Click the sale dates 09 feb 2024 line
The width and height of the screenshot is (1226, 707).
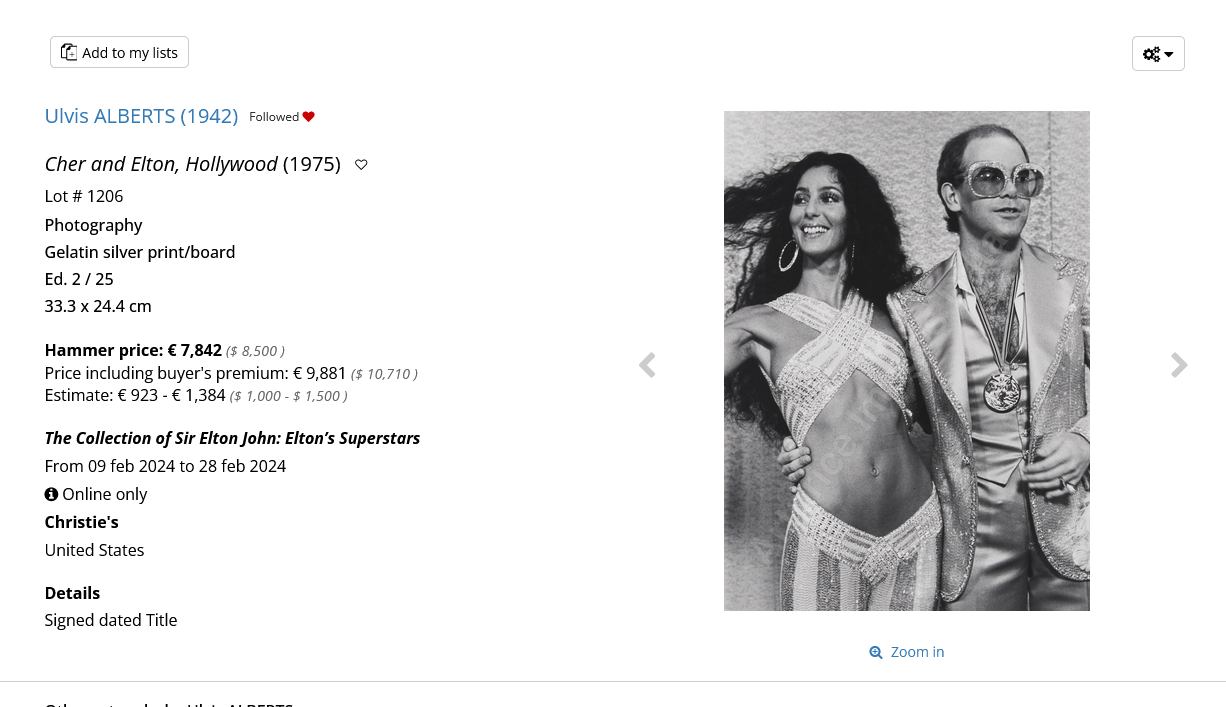pos(165,466)
